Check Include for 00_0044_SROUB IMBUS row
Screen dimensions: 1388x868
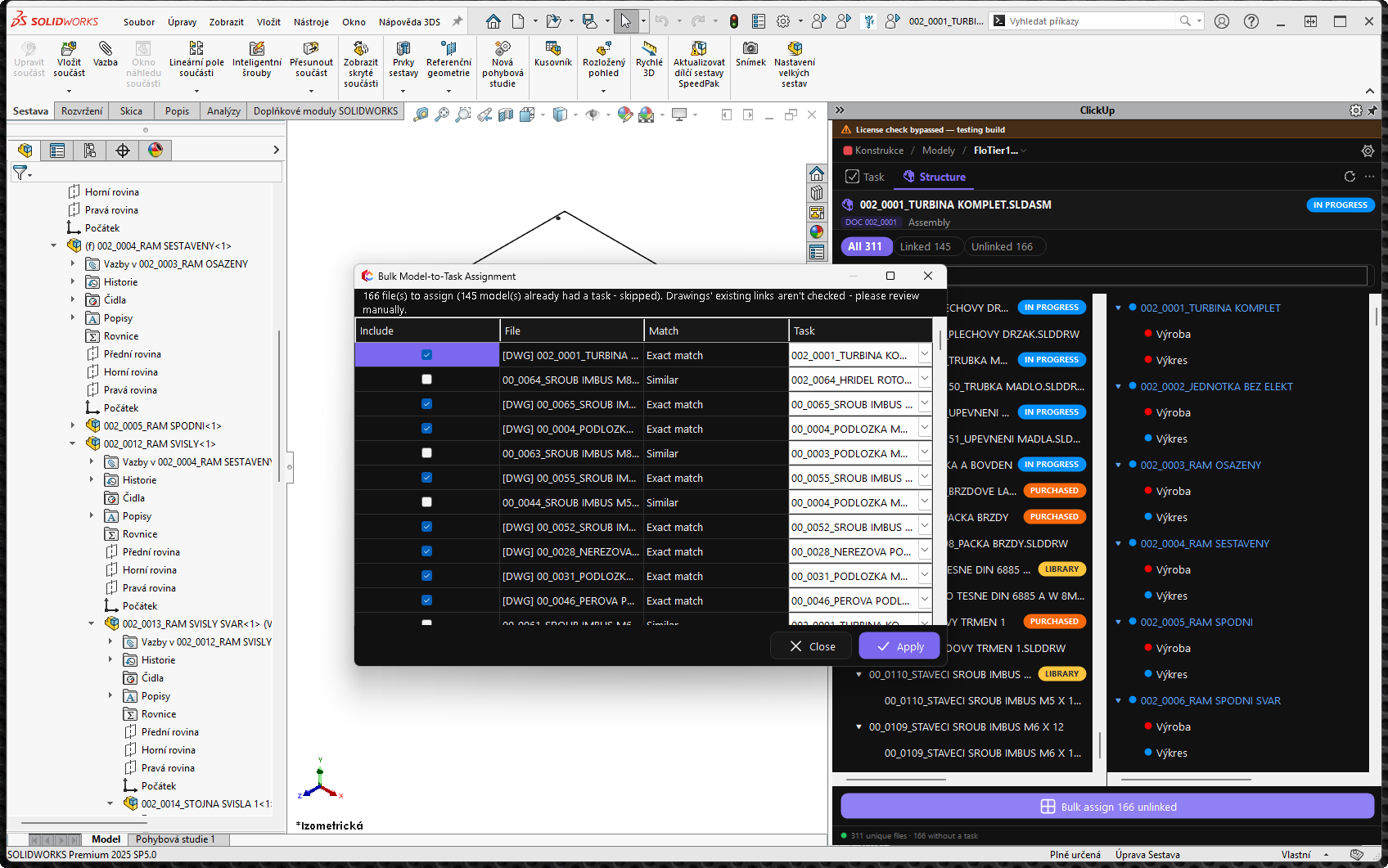426,502
